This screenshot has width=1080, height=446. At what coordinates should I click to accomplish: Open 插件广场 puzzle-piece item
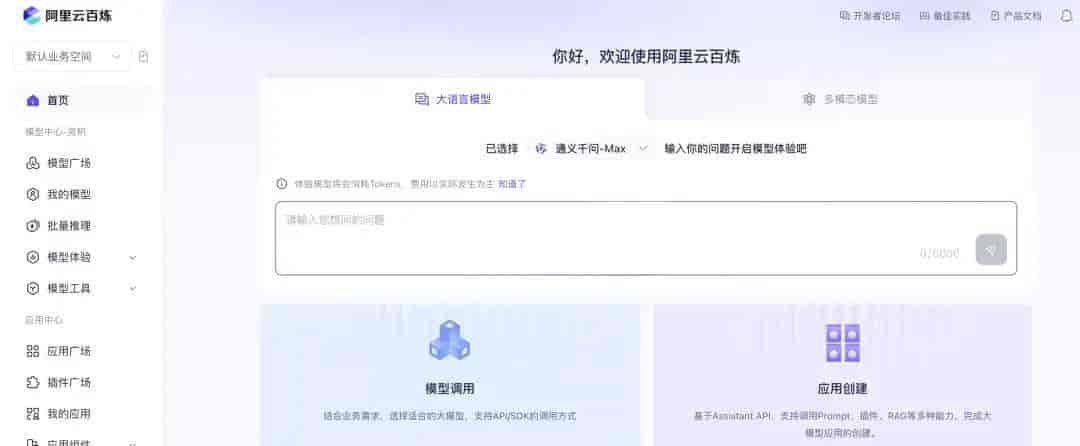[69, 383]
